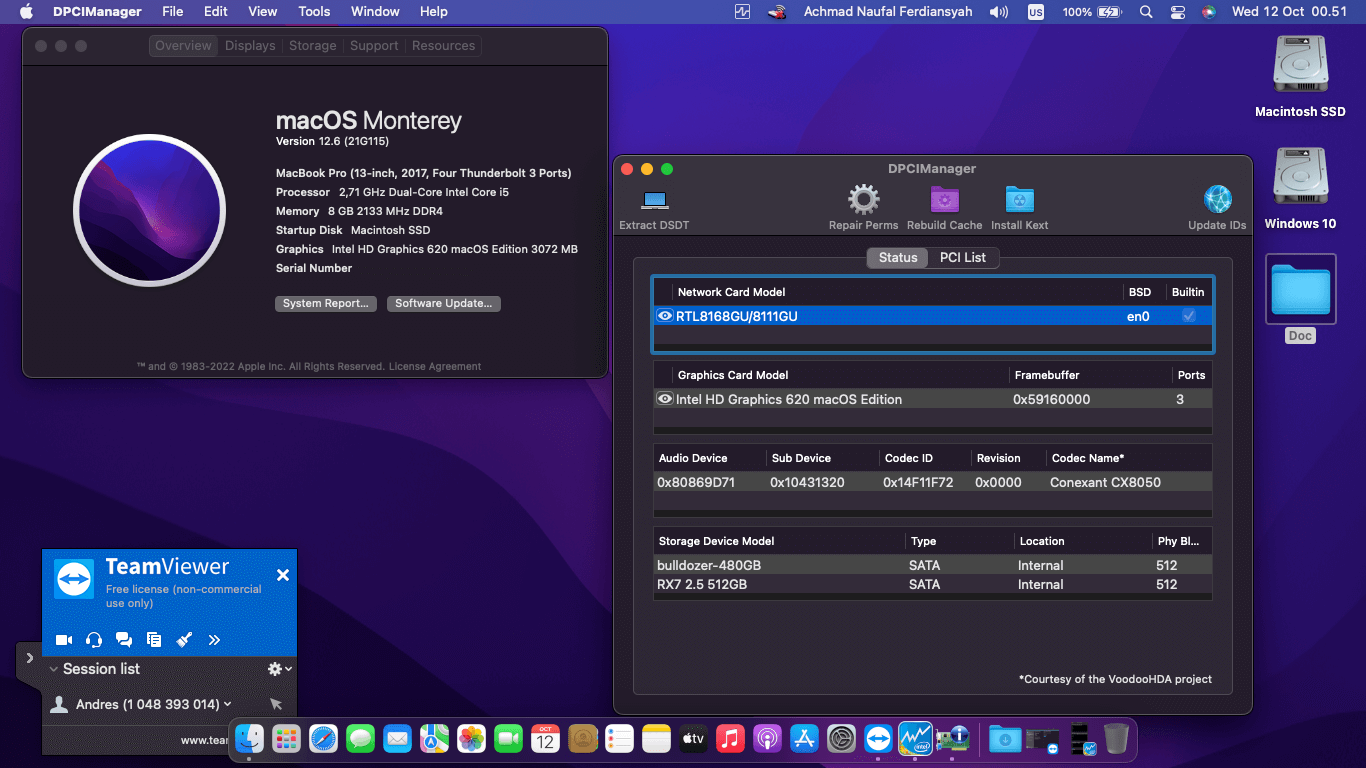Image resolution: width=1366 pixels, height=768 pixels.
Task: Switch to Storage tab in About This Mac
Action: pyautogui.click(x=313, y=46)
